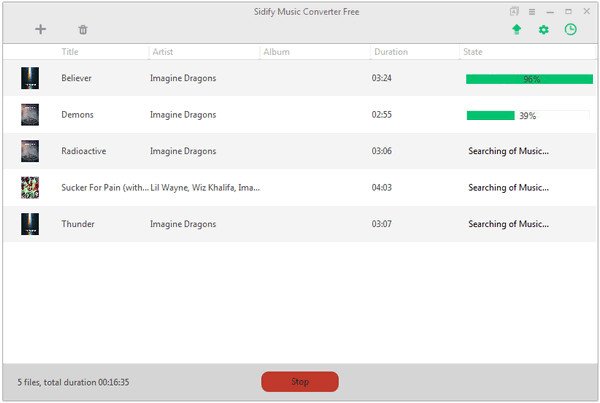Click the Demons 39% progress bar
This screenshot has height=403, width=600.
coord(528,115)
